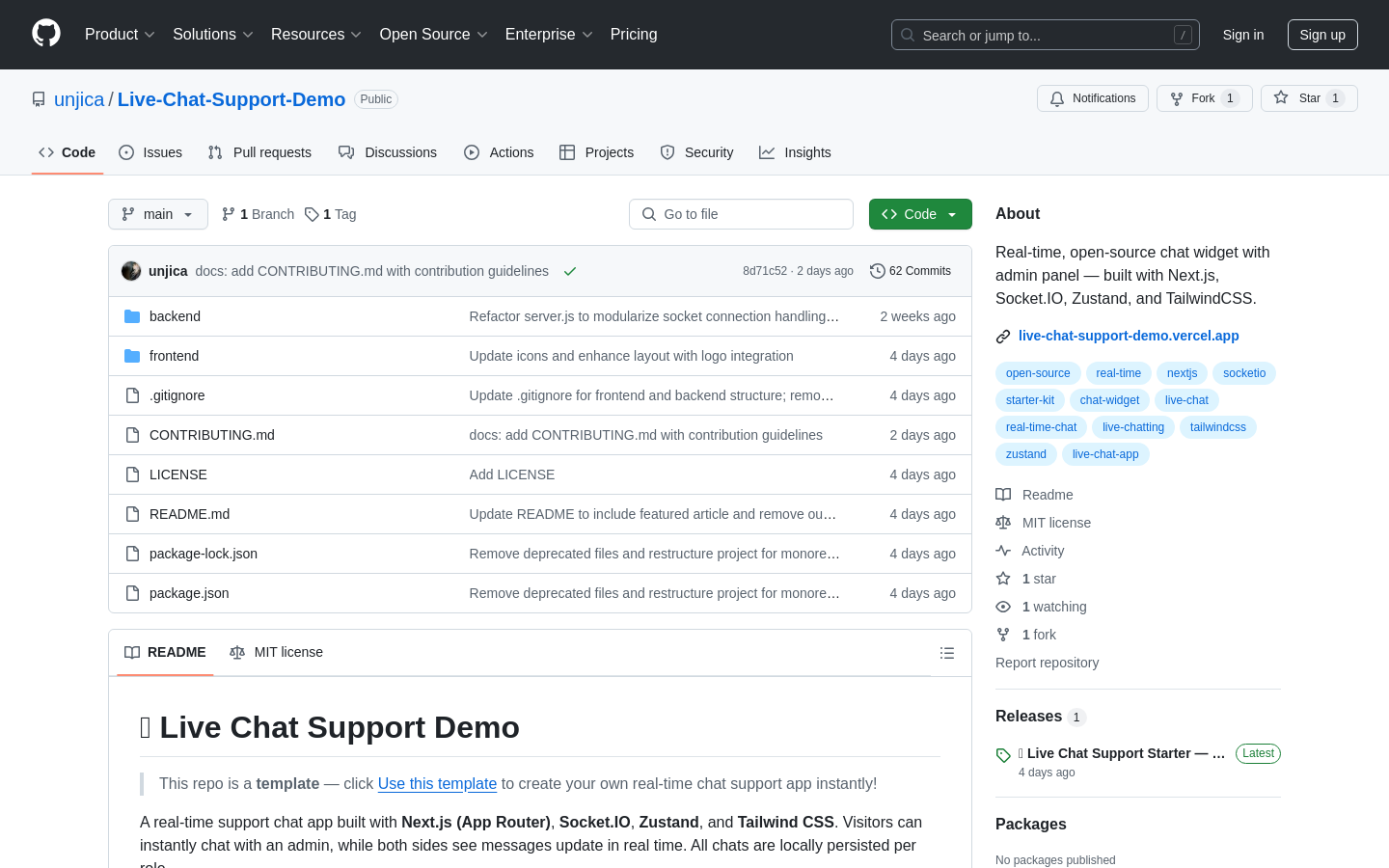Switch to the Actions tab

499,152
